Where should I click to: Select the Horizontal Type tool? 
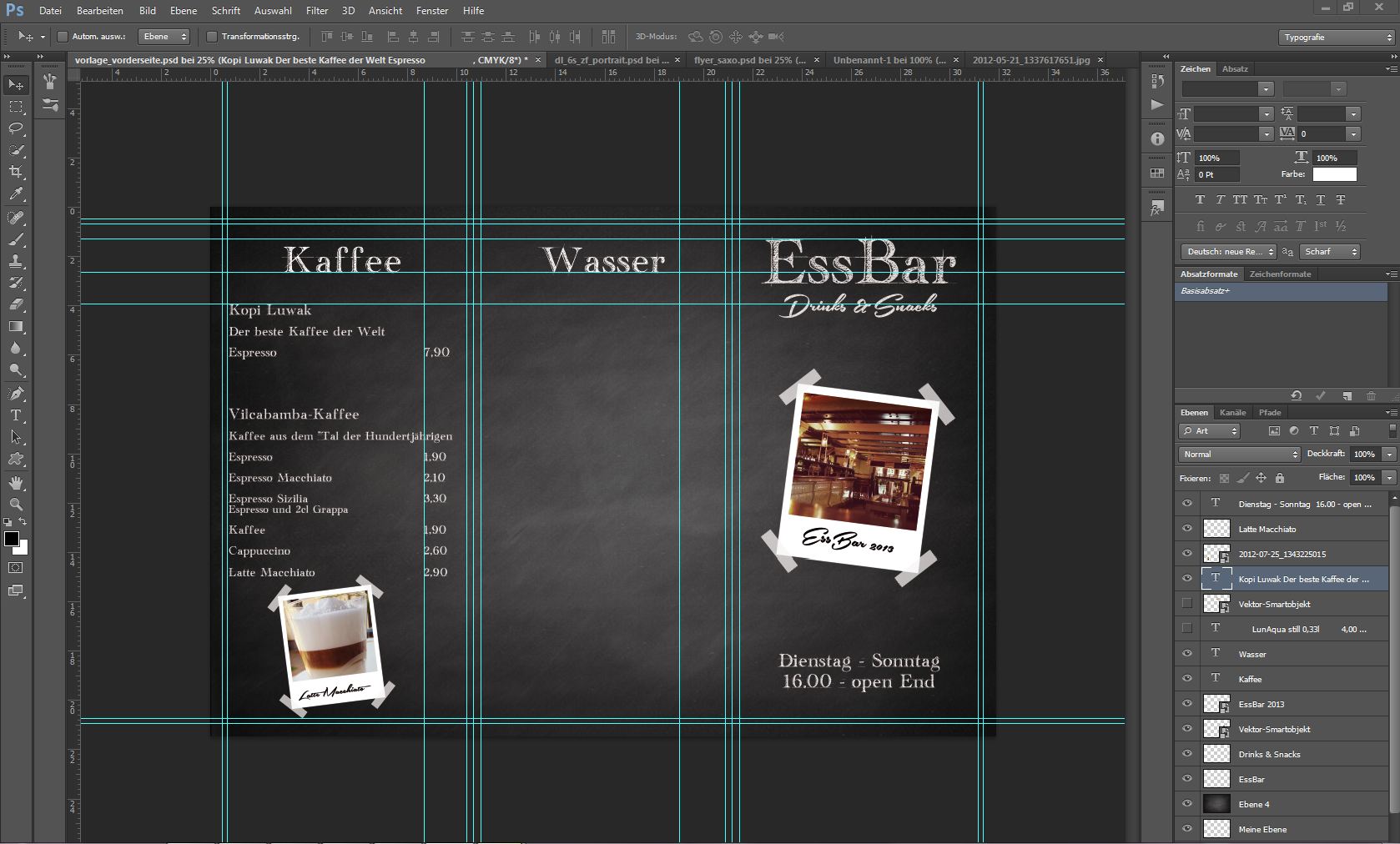[x=16, y=415]
